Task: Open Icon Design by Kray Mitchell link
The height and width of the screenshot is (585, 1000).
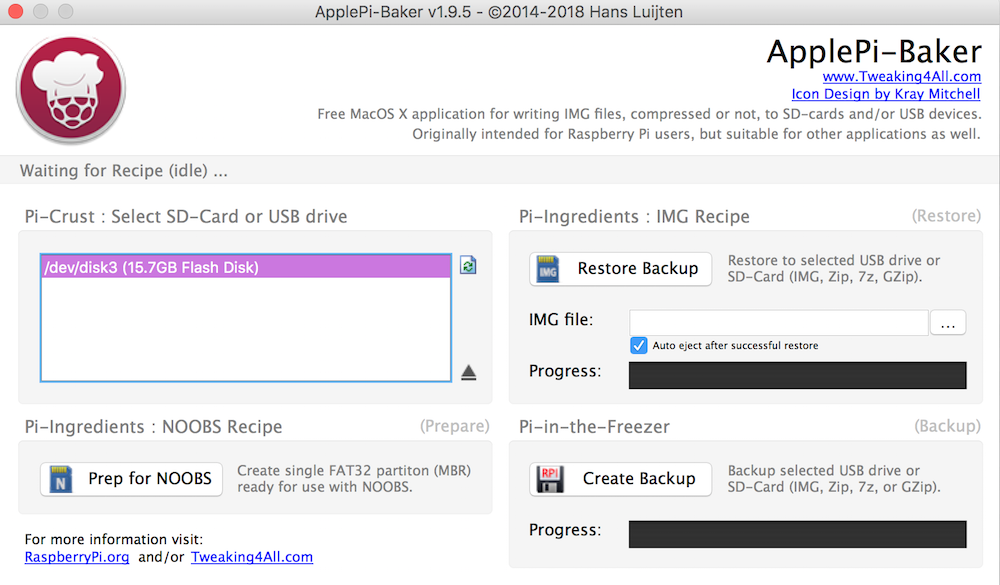Action: [886, 94]
